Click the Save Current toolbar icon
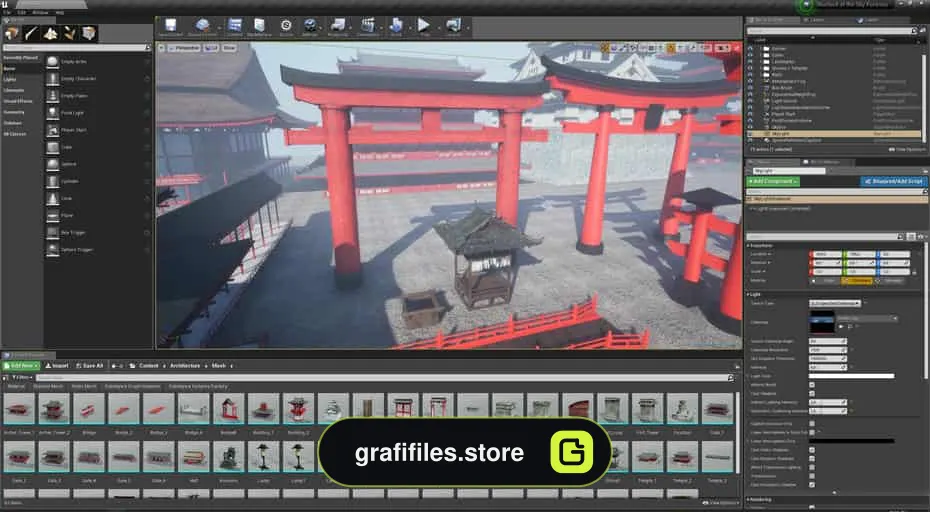The width and height of the screenshot is (930, 512). coord(171,27)
